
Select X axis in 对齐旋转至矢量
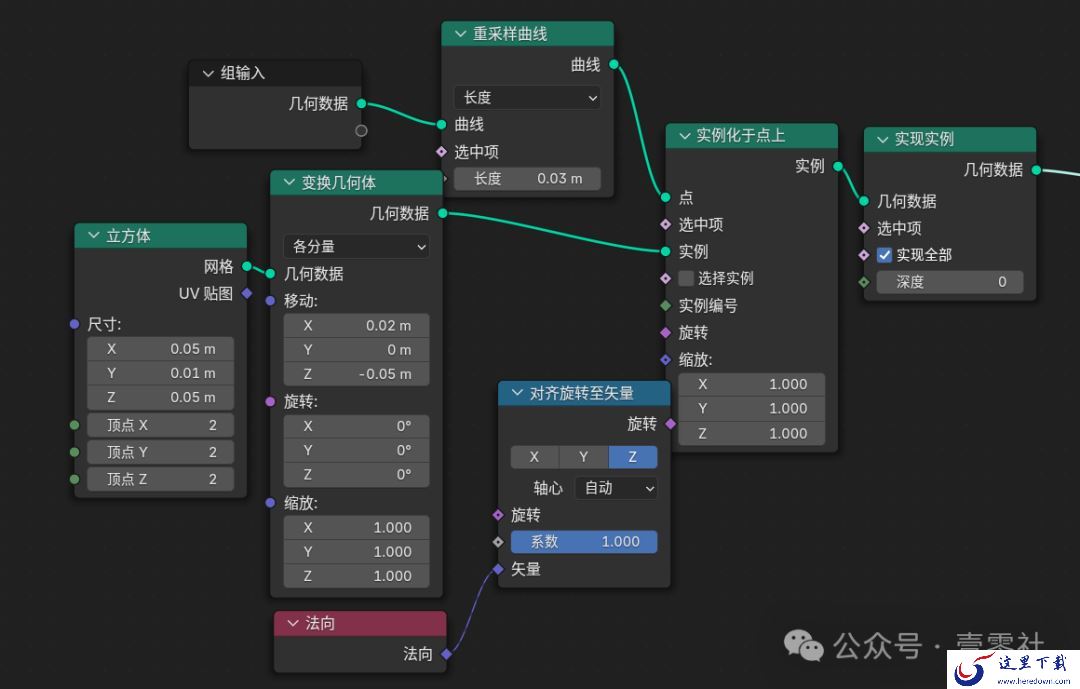534,457
